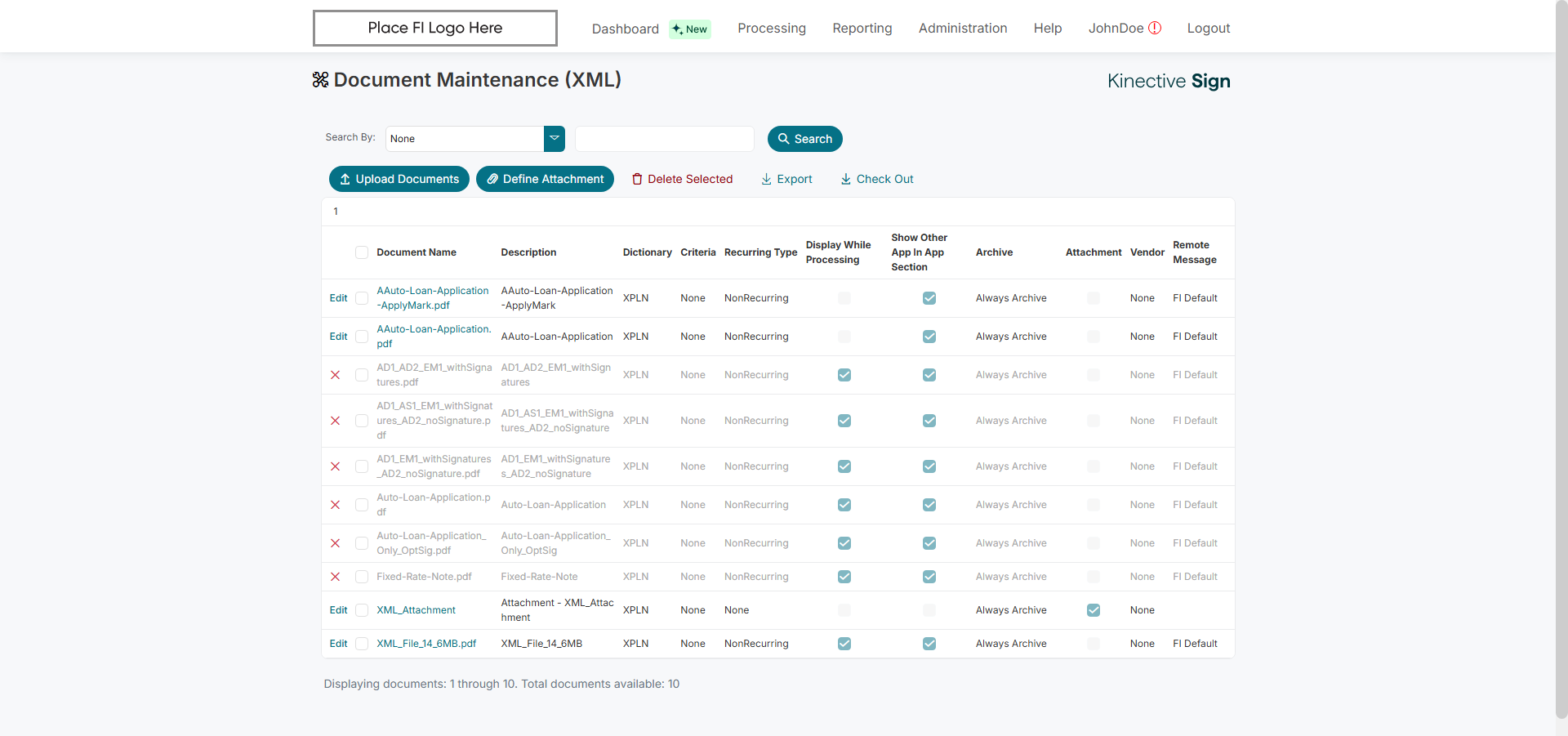Open the Reporting menu item
The image size is (1568, 736).
pyautogui.click(x=862, y=28)
